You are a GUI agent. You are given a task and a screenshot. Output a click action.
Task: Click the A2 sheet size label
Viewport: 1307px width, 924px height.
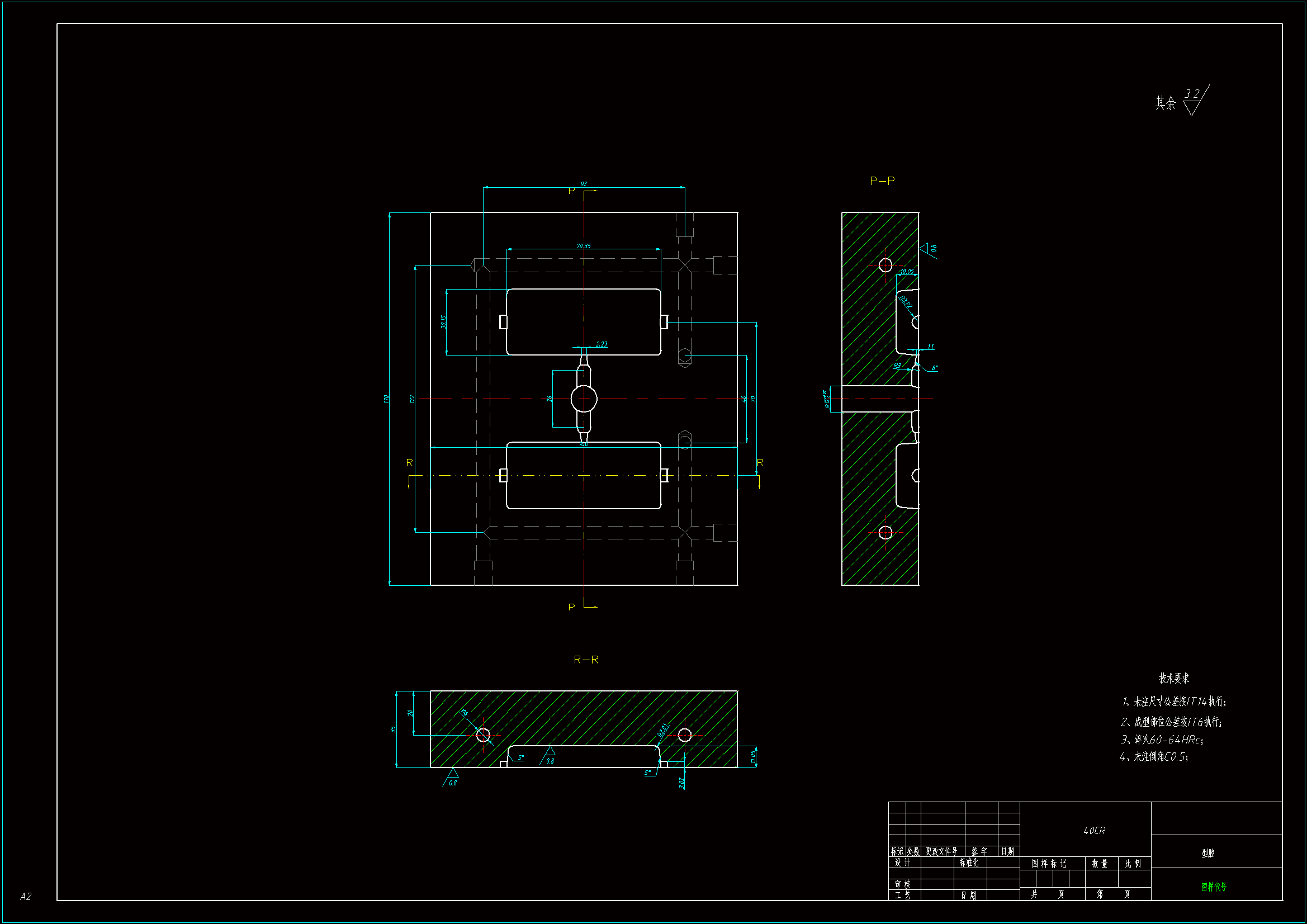[26, 897]
